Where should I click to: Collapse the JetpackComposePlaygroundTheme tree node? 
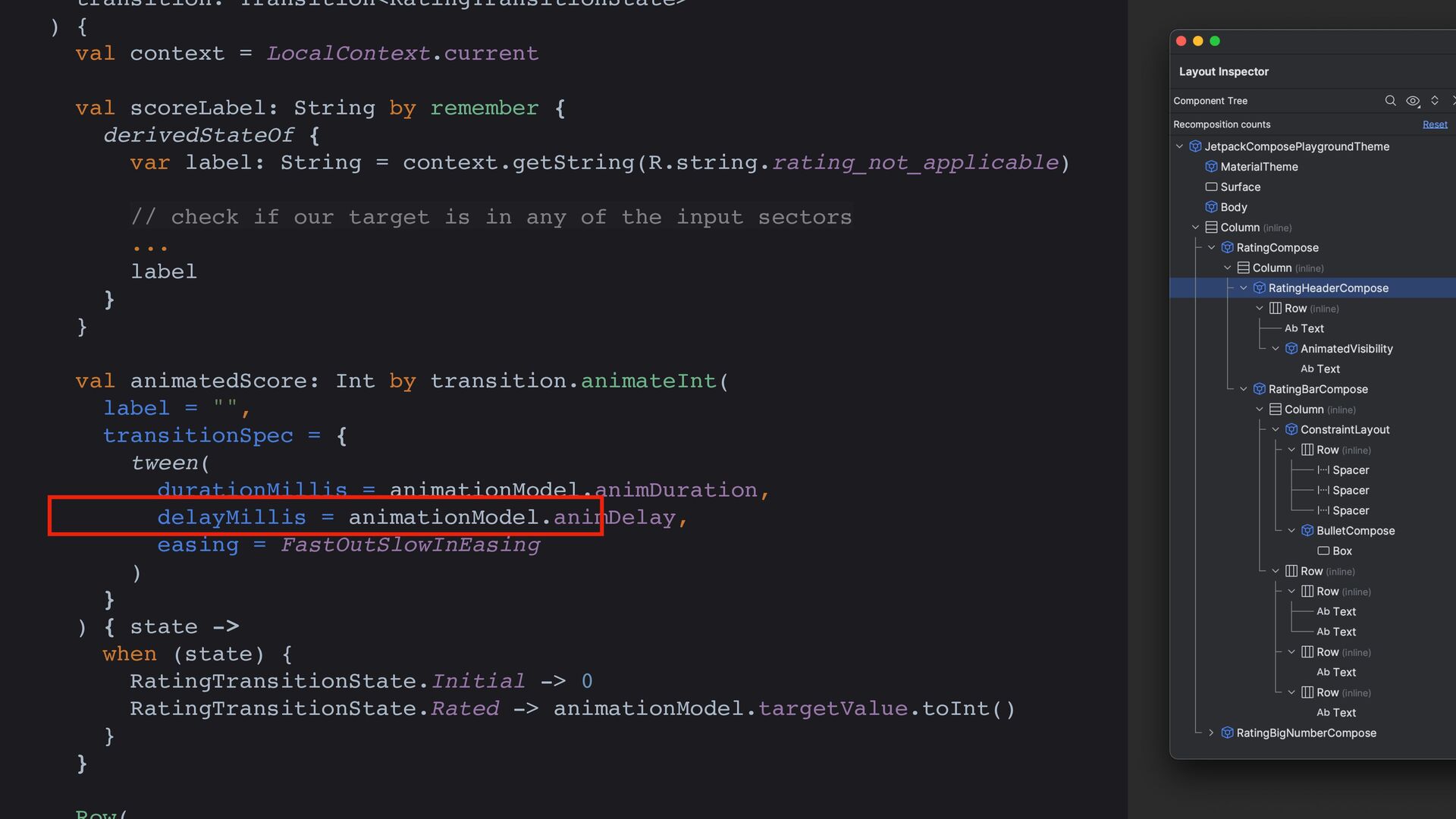coord(1179,146)
